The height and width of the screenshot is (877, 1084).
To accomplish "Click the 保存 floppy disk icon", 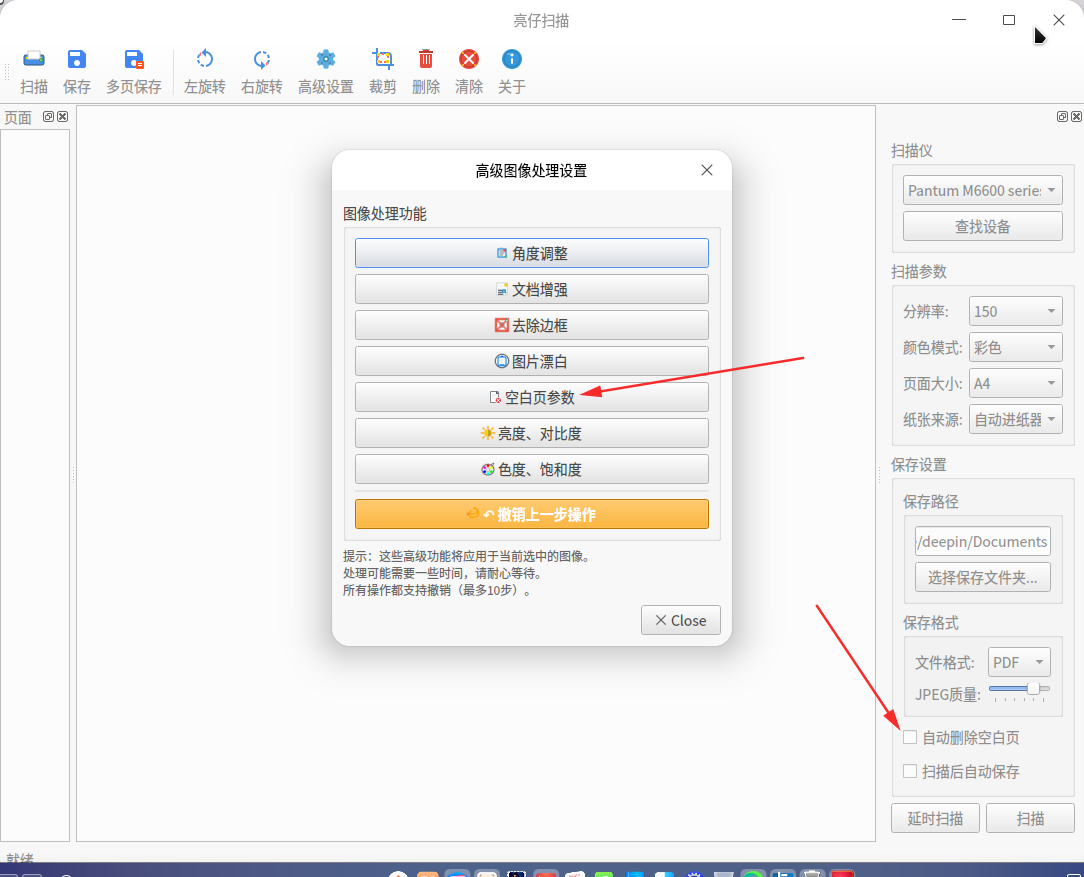I will point(77,59).
